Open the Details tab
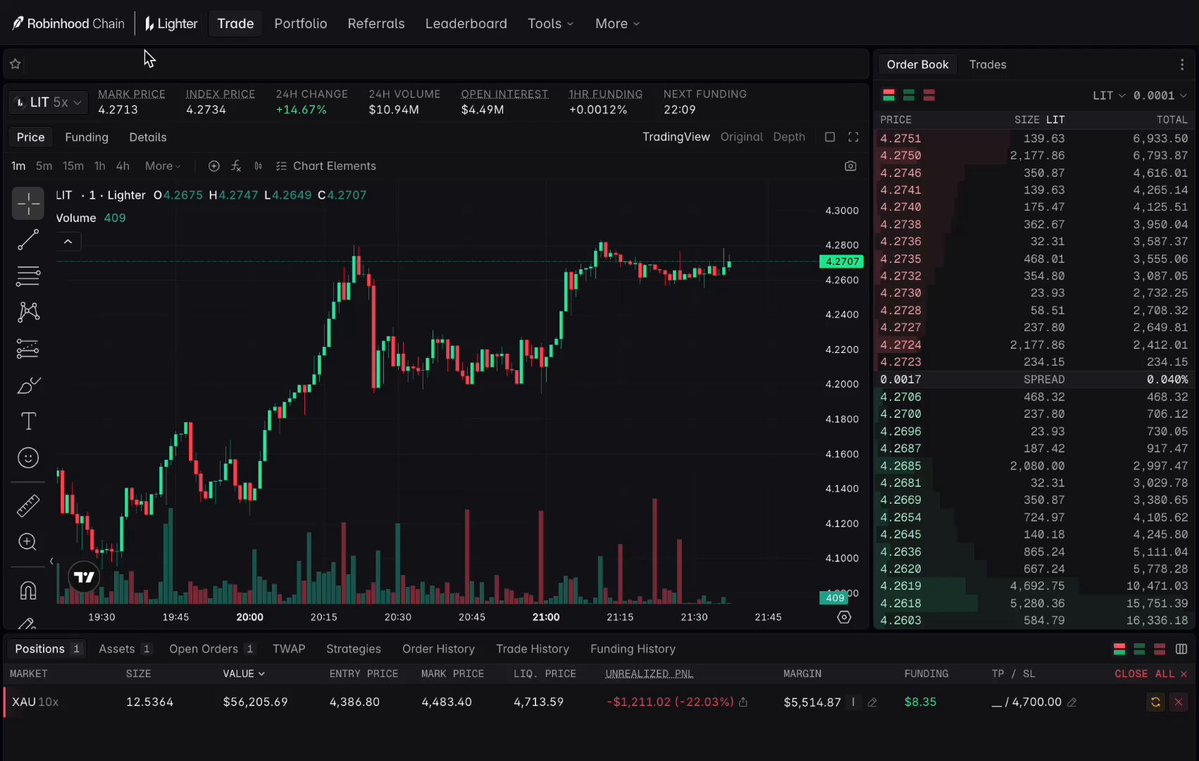The height and width of the screenshot is (761, 1199). (x=148, y=138)
